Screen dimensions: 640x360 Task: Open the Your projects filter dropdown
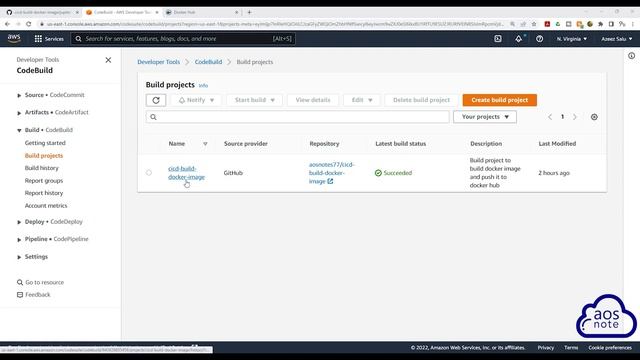pos(485,117)
